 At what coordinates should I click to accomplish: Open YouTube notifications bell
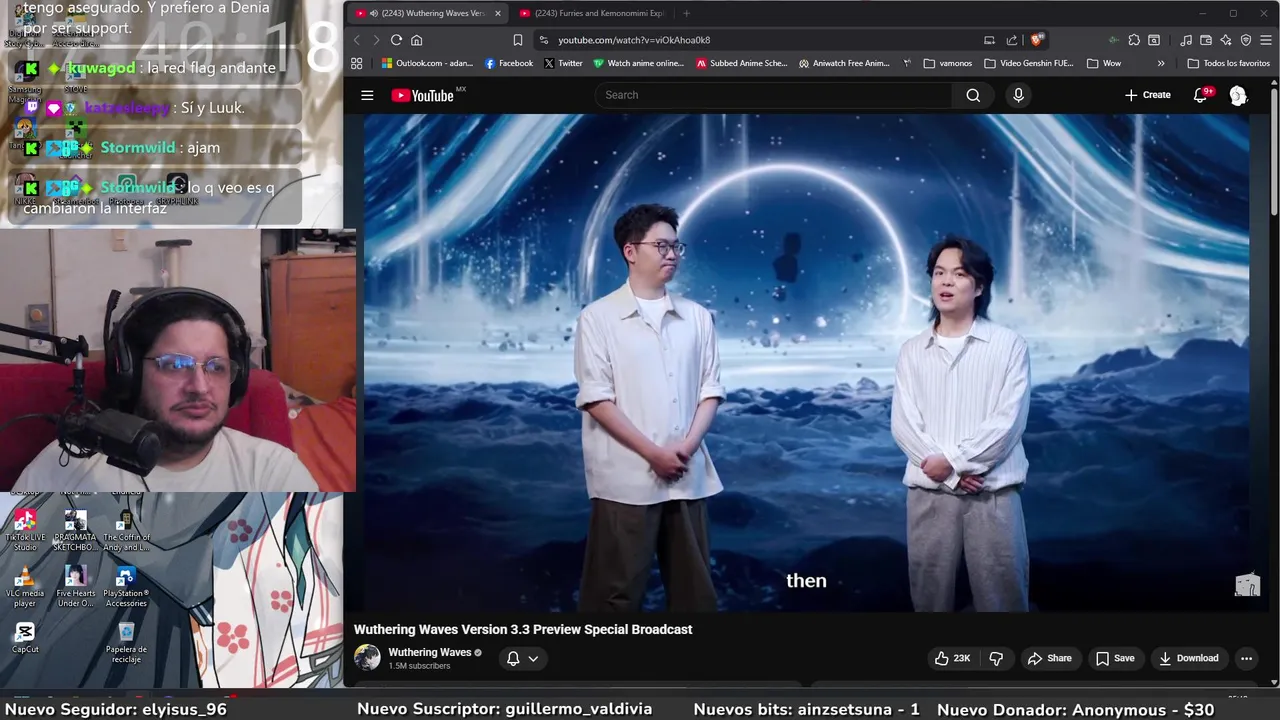click(x=1201, y=95)
